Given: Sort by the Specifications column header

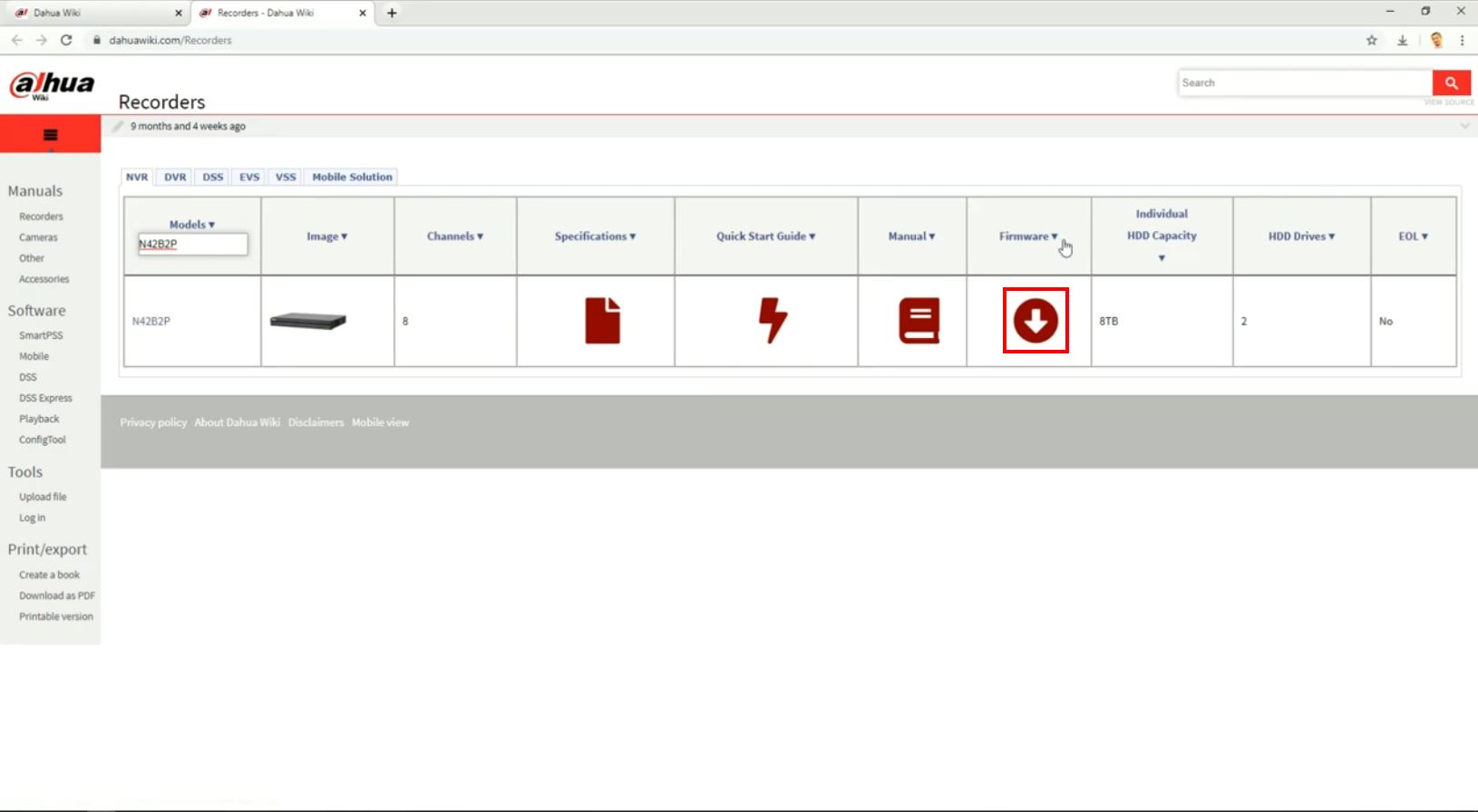Looking at the screenshot, I should (x=595, y=236).
